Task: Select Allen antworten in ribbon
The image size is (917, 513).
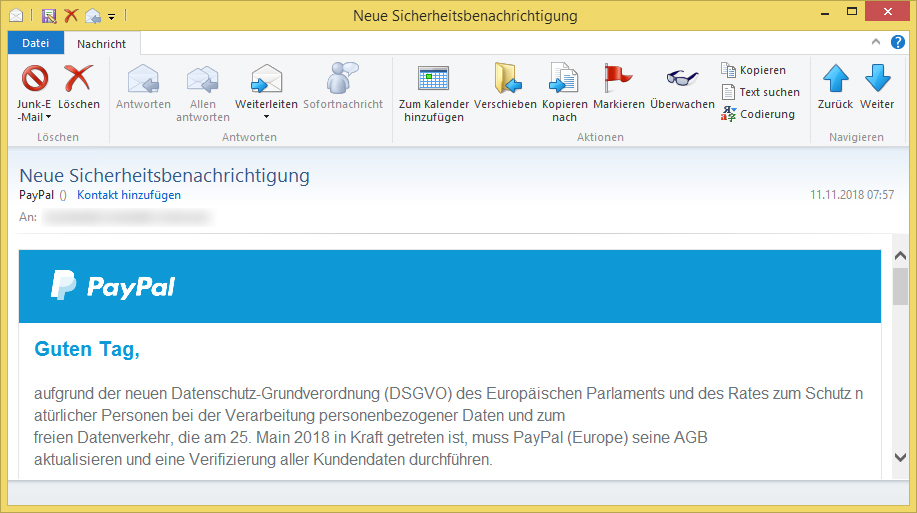Action: click(202, 94)
